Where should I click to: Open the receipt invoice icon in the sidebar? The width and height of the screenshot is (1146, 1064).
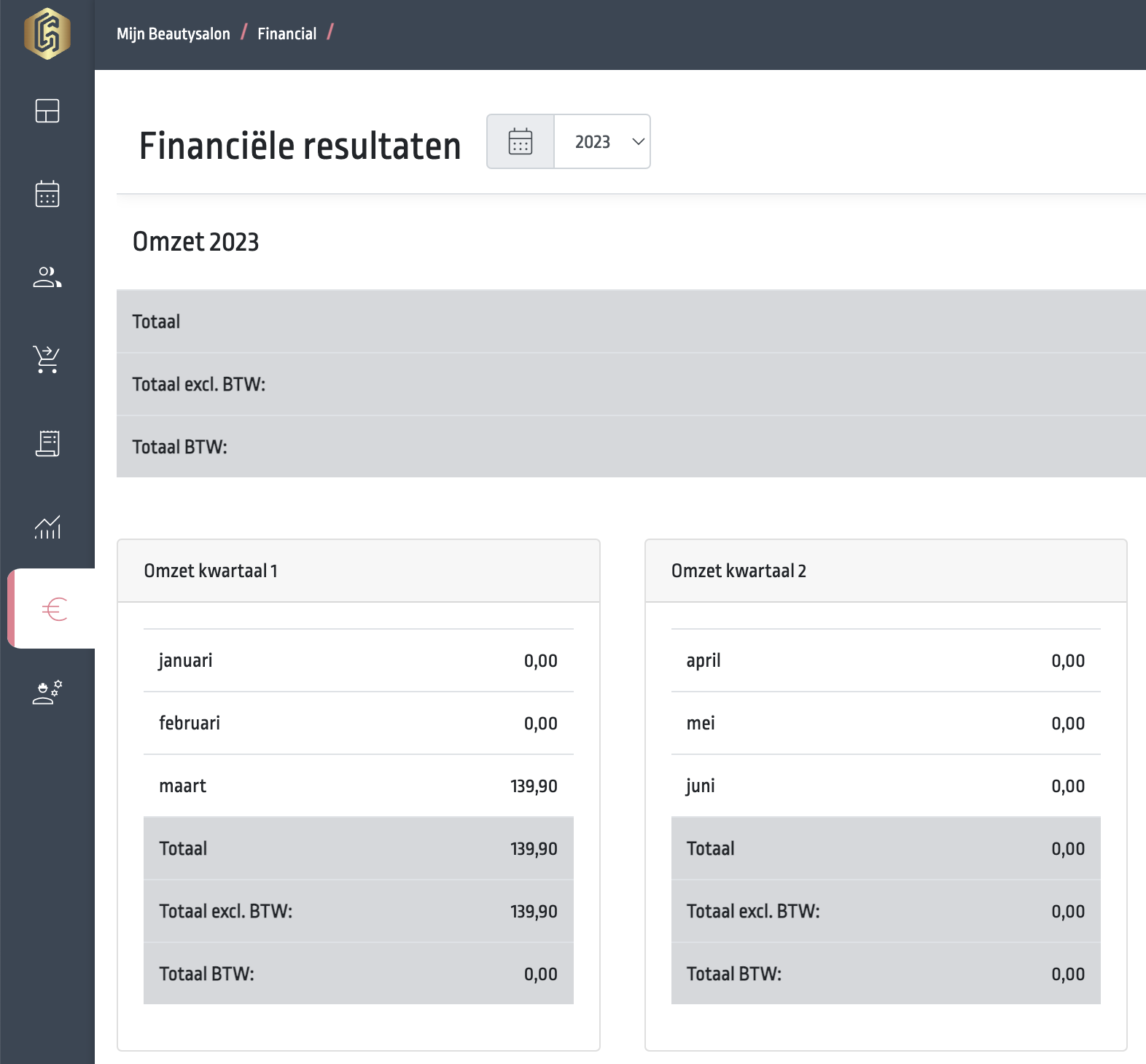click(47, 442)
